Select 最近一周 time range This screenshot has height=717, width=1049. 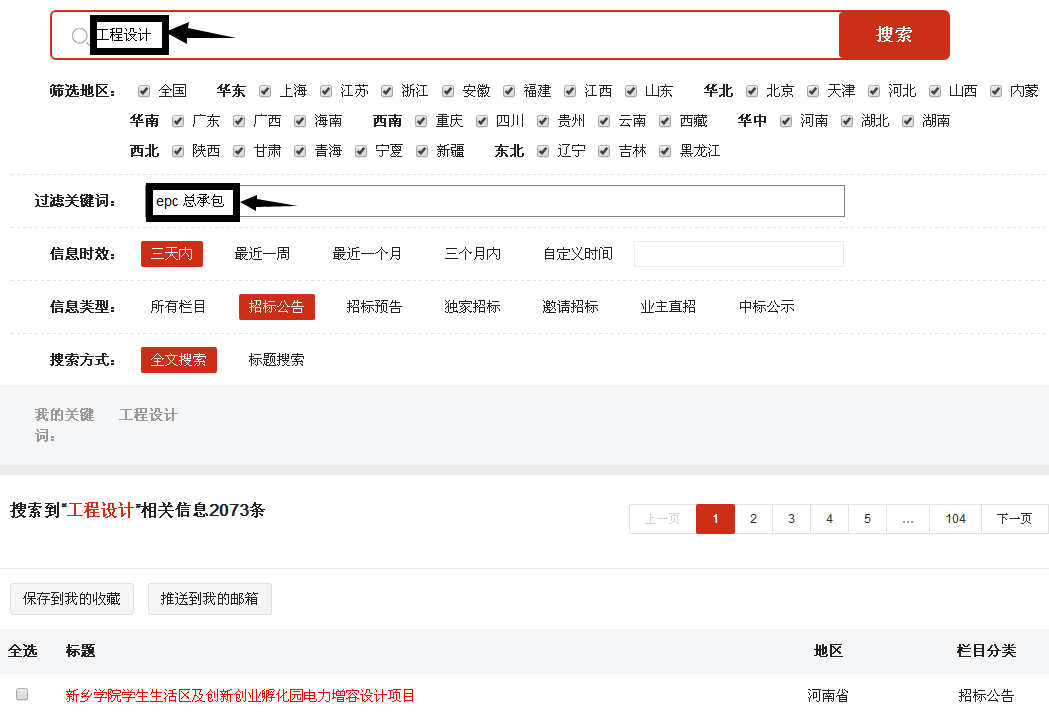click(262, 254)
